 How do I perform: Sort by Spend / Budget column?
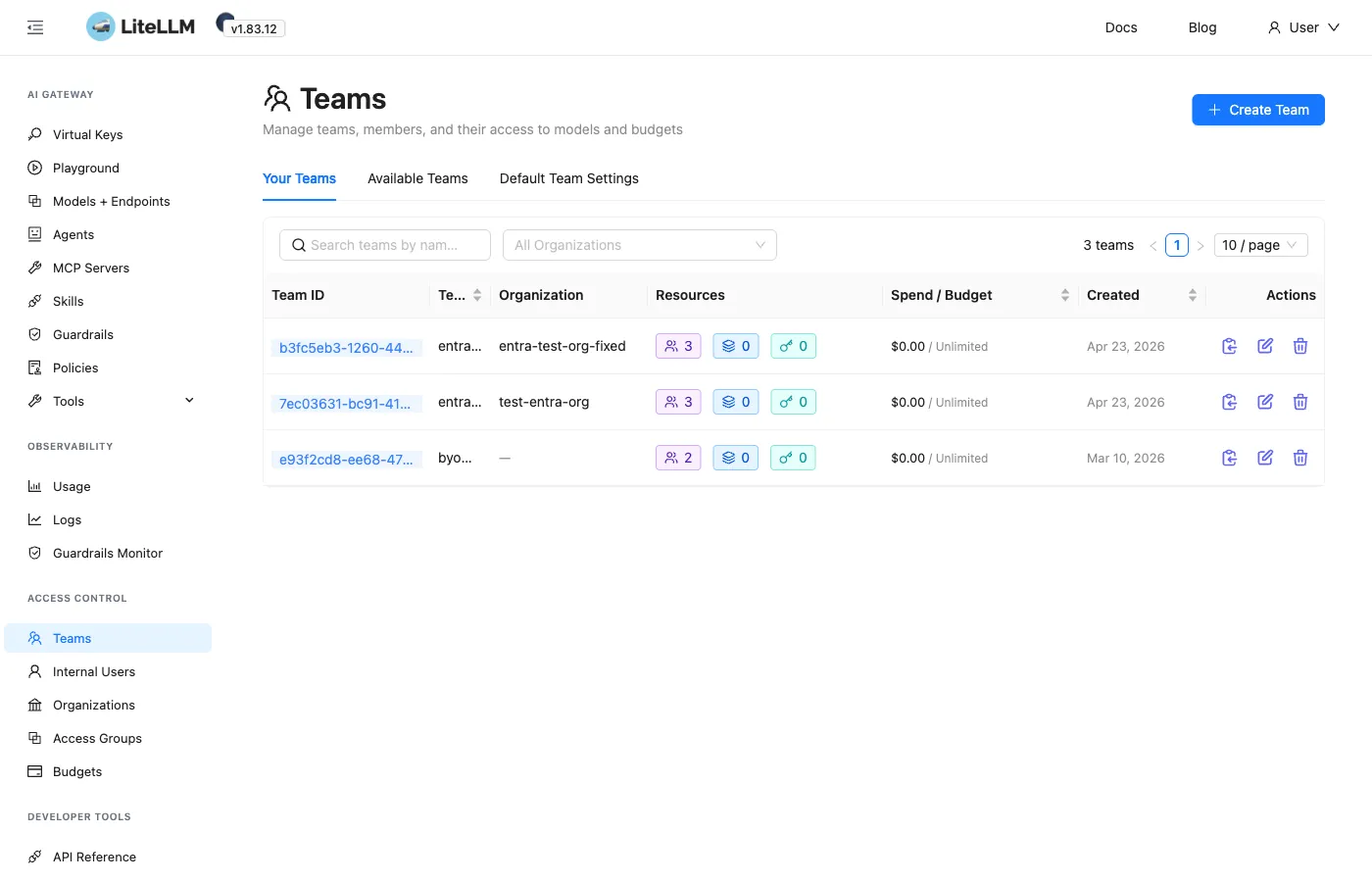[1065, 295]
